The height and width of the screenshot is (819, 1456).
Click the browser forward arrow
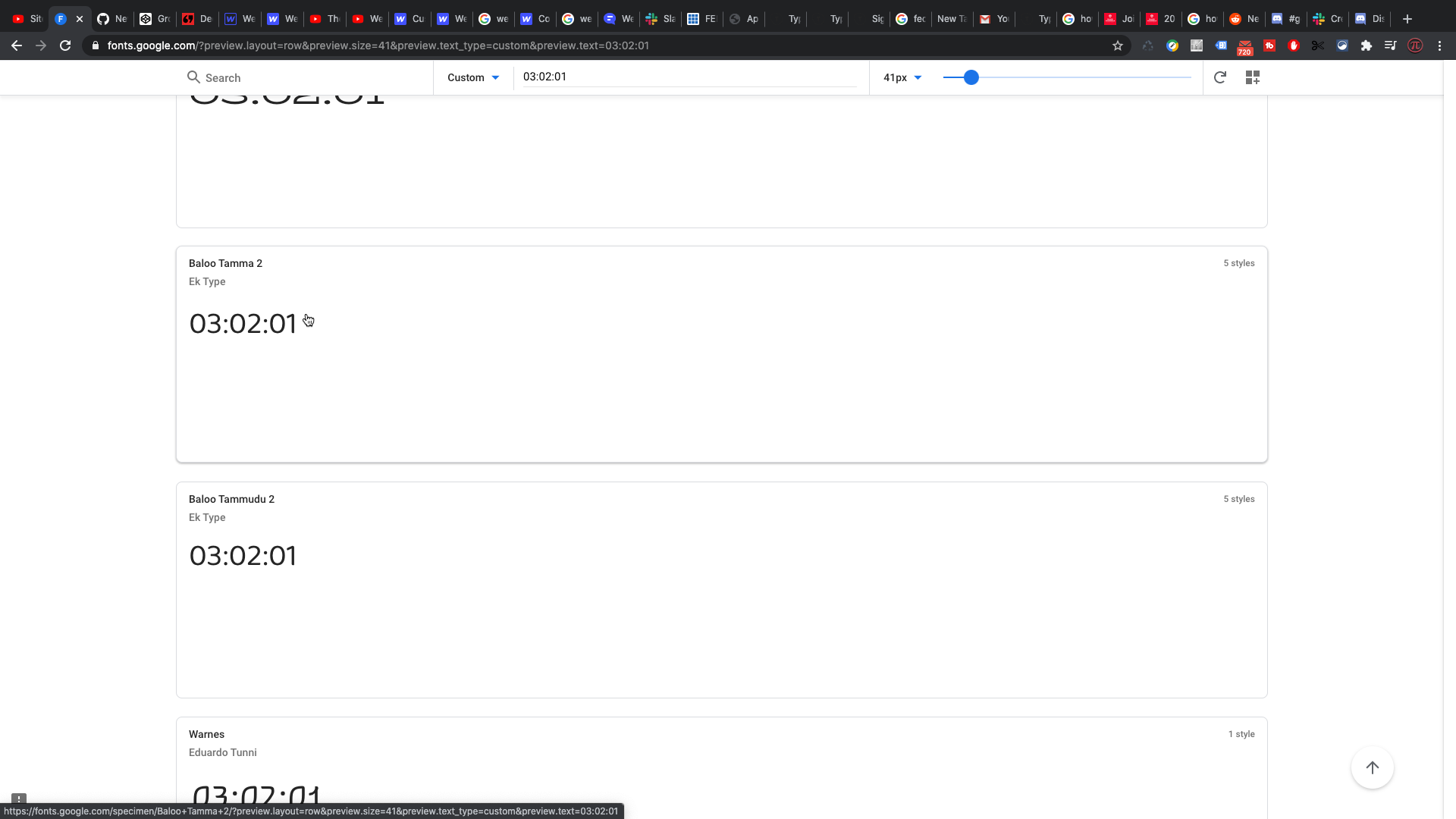click(x=41, y=45)
